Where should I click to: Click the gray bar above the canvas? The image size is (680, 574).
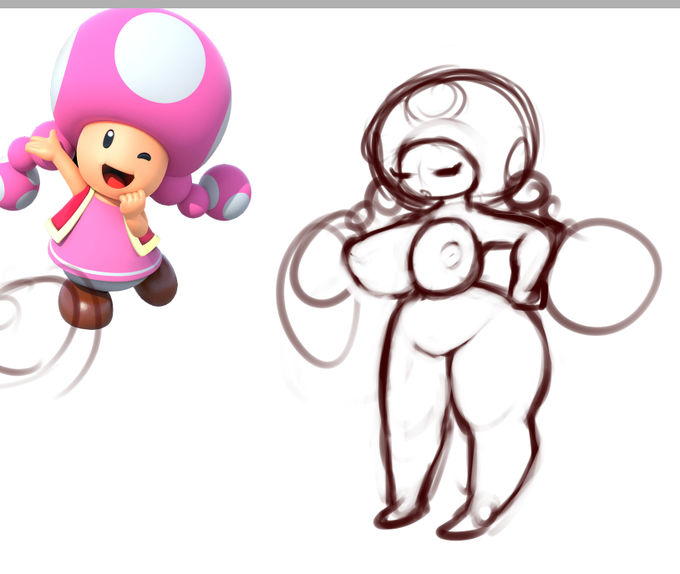(x=340, y=3)
